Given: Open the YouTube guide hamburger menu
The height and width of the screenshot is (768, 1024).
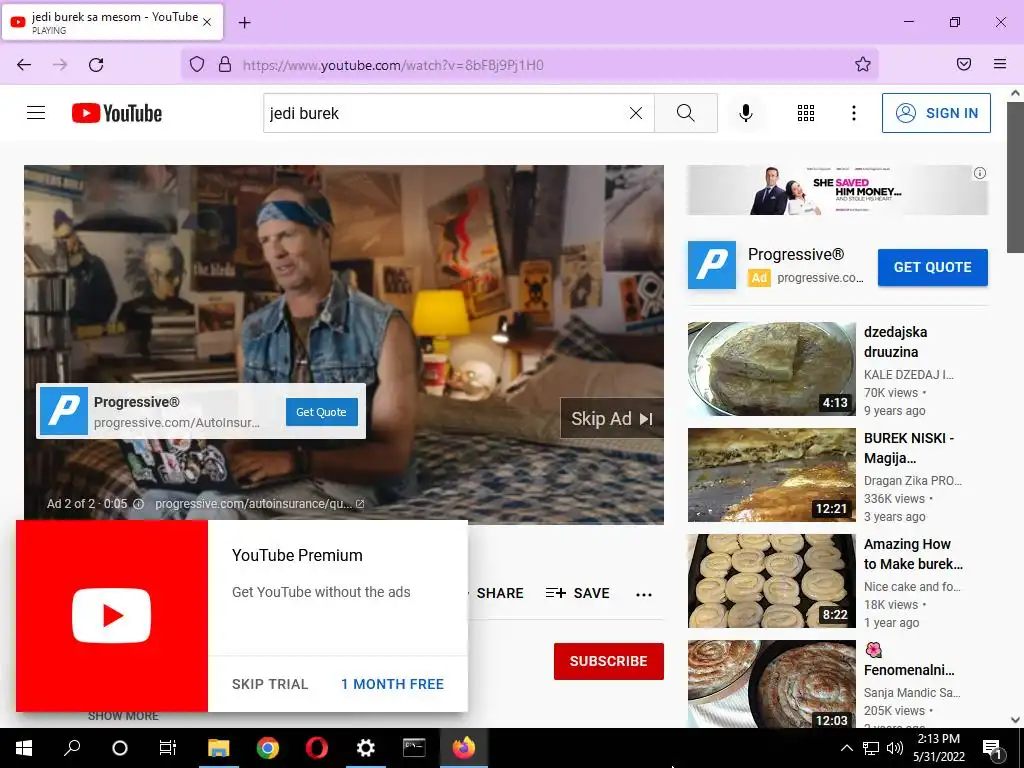Looking at the screenshot, I should (36, 113).
